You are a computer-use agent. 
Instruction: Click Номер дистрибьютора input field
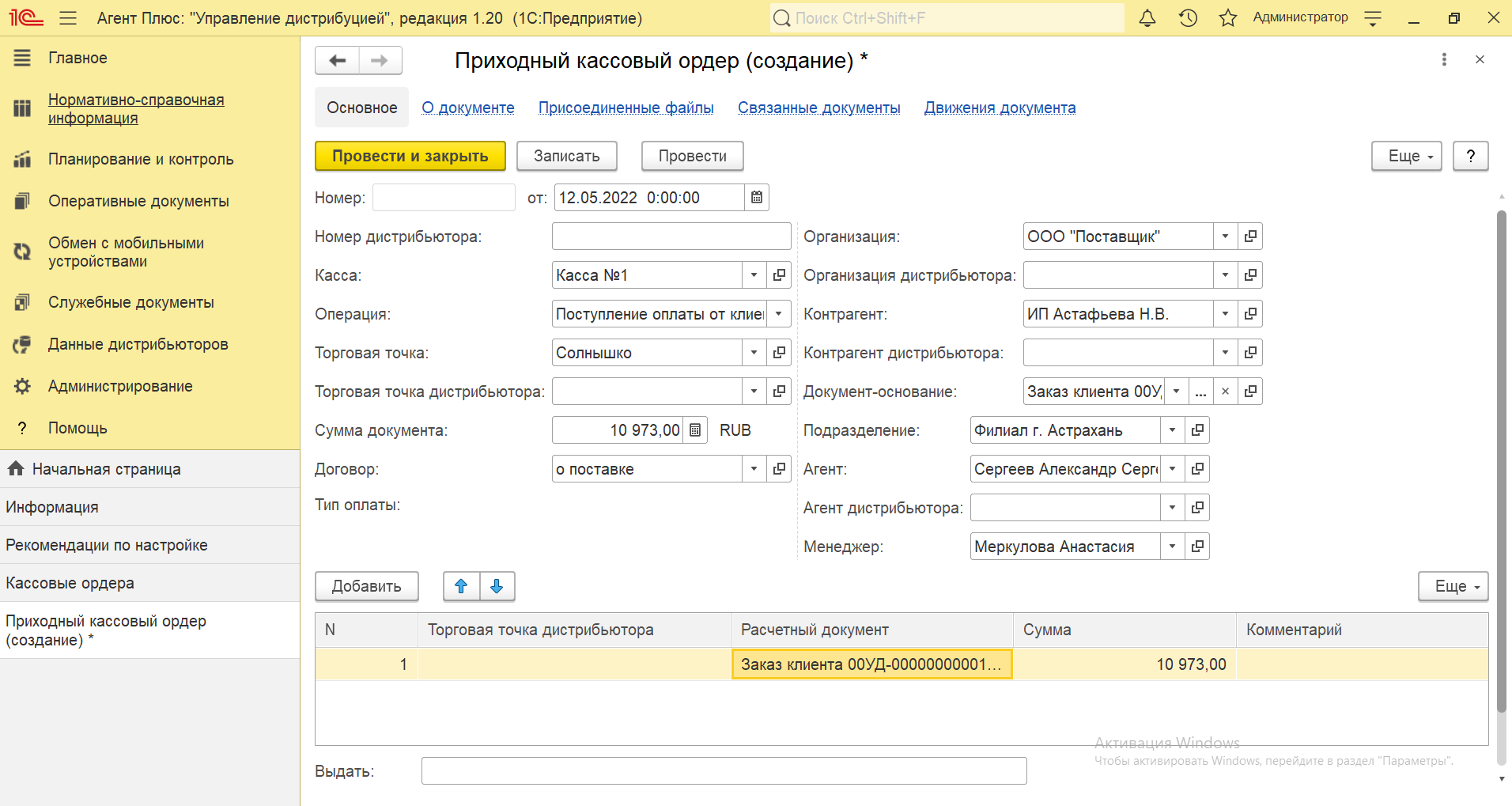coord(671,237)
